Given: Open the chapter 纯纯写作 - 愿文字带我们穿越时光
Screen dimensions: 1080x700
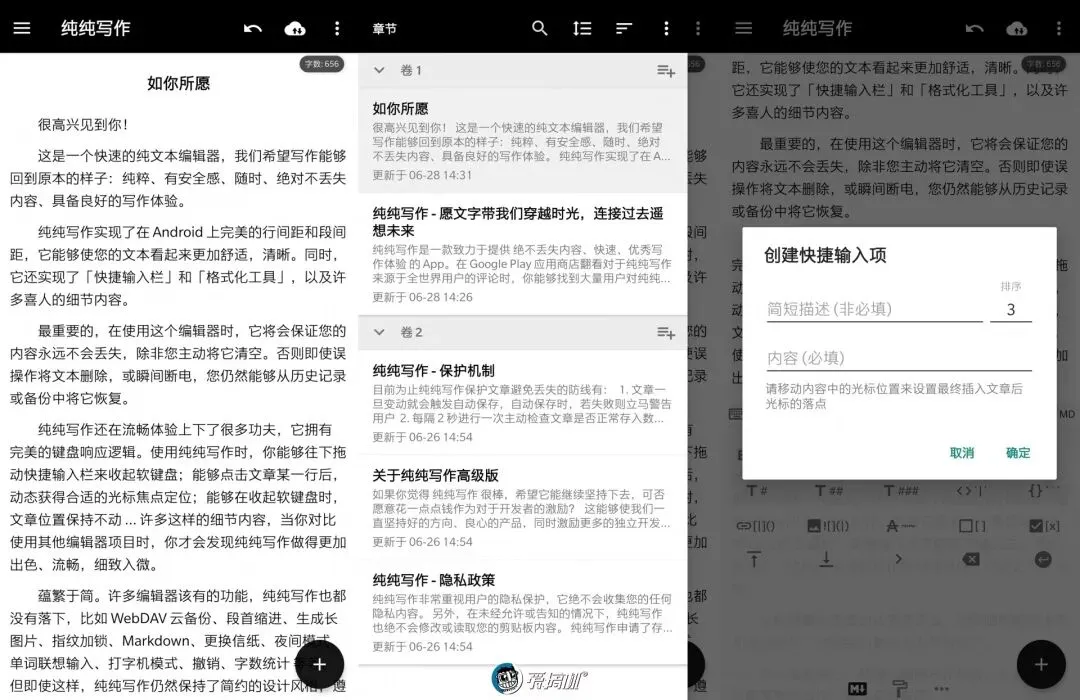Looking at the screenshot, I should coord(522,254).
